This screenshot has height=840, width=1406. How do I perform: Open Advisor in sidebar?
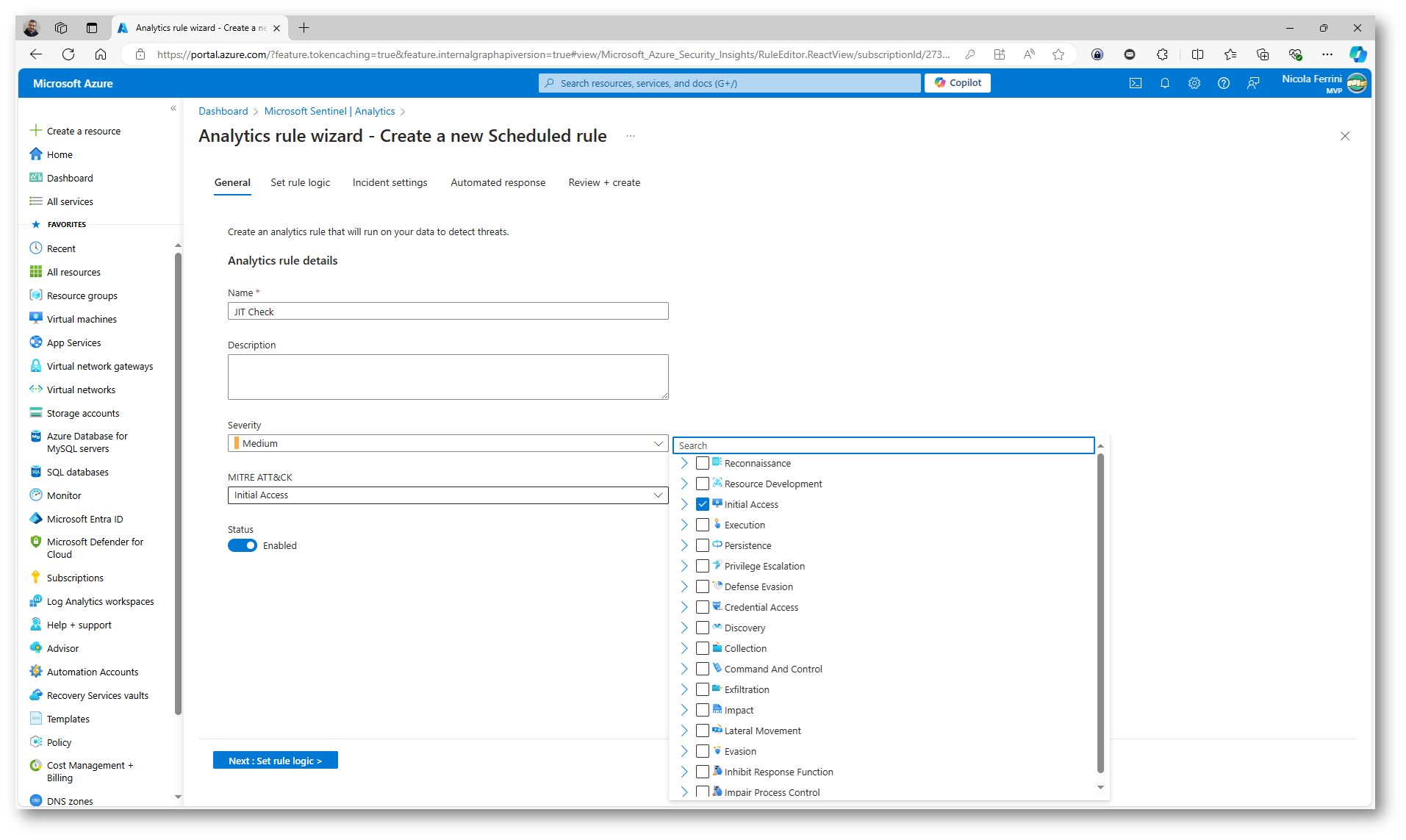(x=62, y=648)
